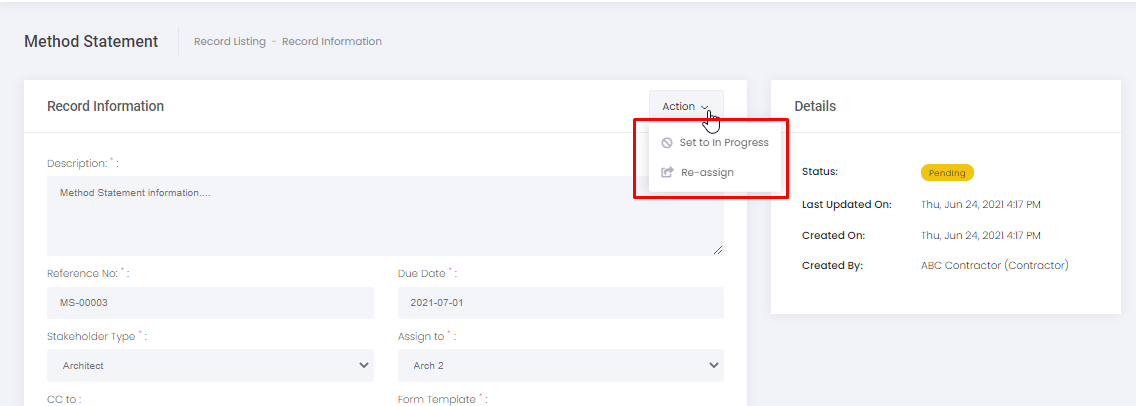Toggle the Action dropdown button
Screen dimensions: 1136x406
click(685, 107)
